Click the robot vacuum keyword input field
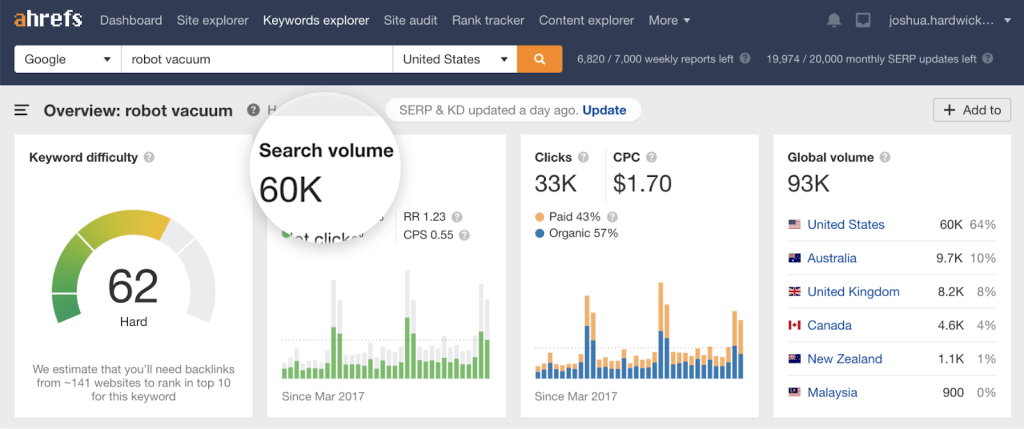This screenshot has height=429, width=1024. pos(256,59)
